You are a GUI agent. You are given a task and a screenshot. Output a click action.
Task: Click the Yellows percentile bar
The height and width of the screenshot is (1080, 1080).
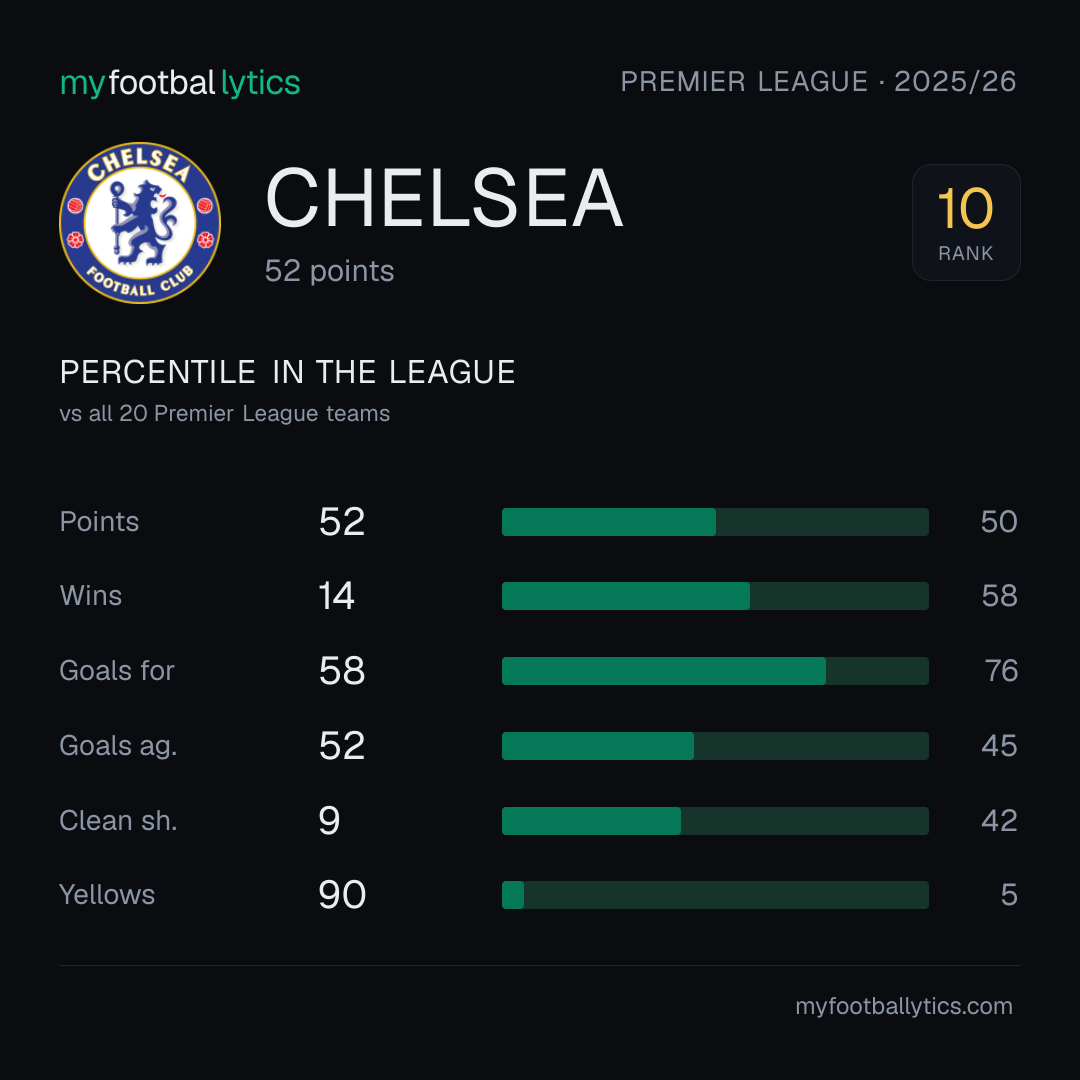coord(715,895)
